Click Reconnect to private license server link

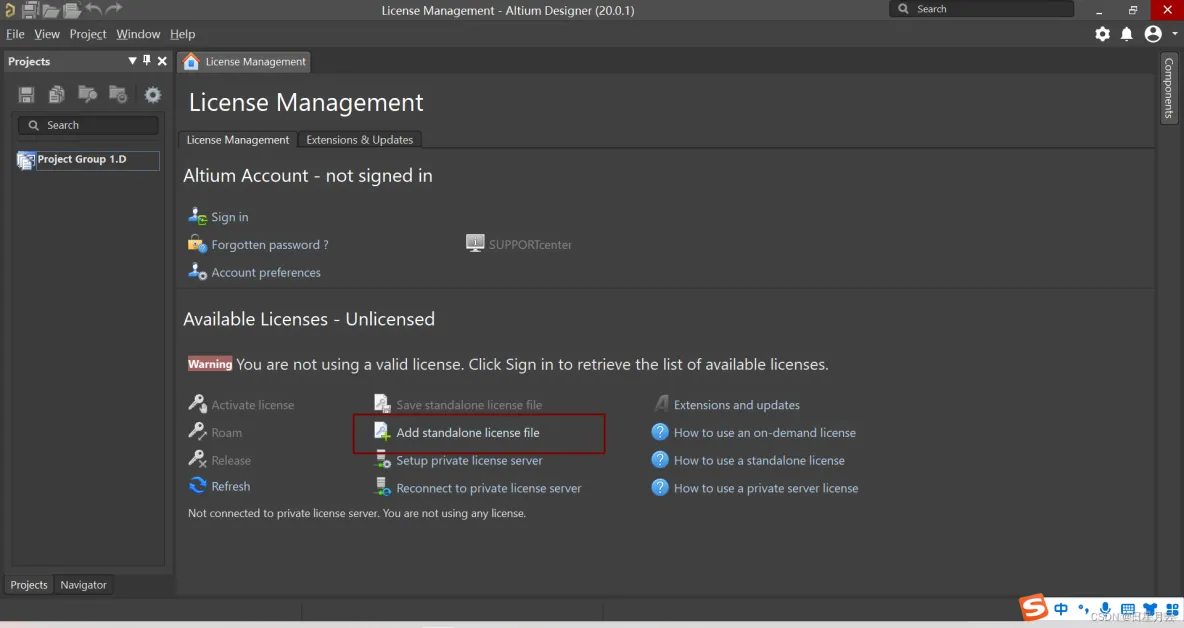pyautogui.click(x=489, y=488)
